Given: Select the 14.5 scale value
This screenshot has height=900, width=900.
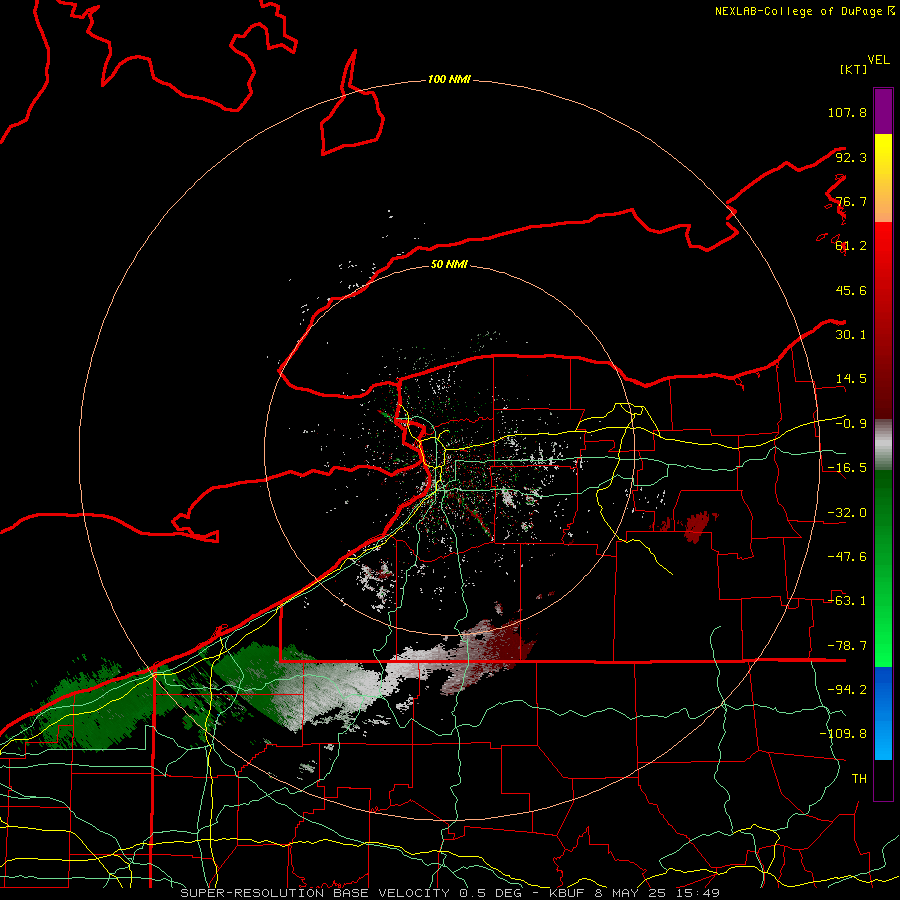Looking at the screenshot, I should tap(851, 379).
